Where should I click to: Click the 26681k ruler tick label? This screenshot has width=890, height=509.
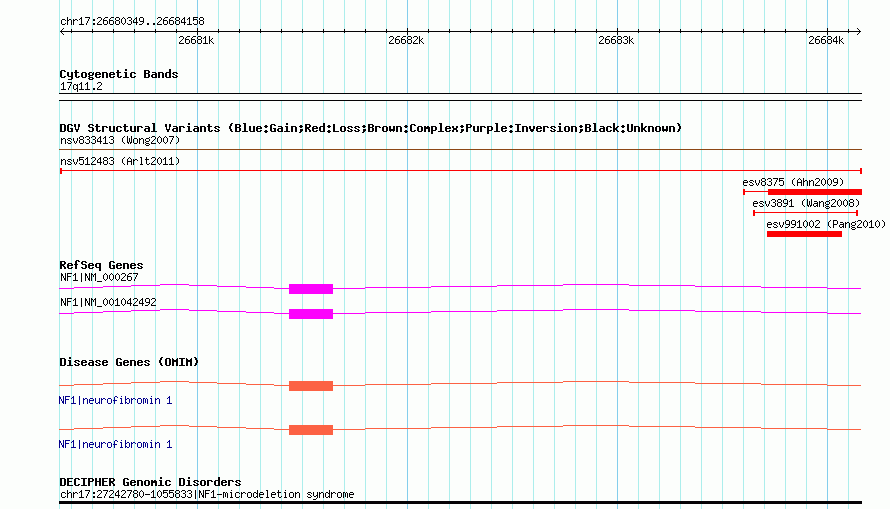pos(196,40)
